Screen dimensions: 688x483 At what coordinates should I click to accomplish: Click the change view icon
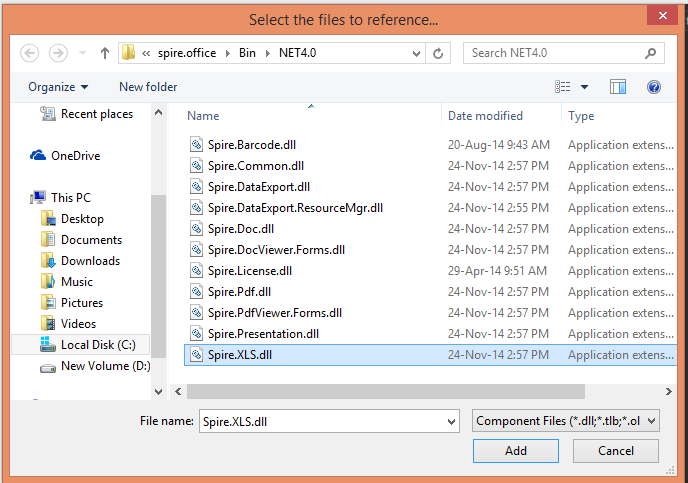[x=563, y=87]
